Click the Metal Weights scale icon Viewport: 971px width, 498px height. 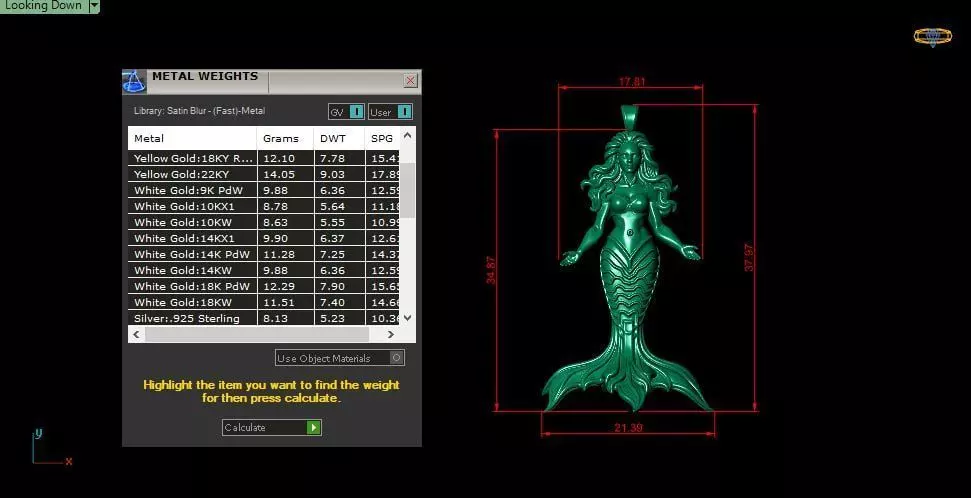click(134, 82)
